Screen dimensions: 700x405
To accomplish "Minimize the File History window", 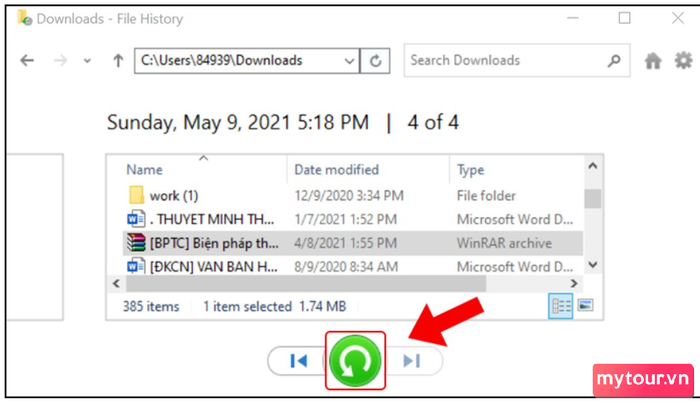I will (573, 18).
